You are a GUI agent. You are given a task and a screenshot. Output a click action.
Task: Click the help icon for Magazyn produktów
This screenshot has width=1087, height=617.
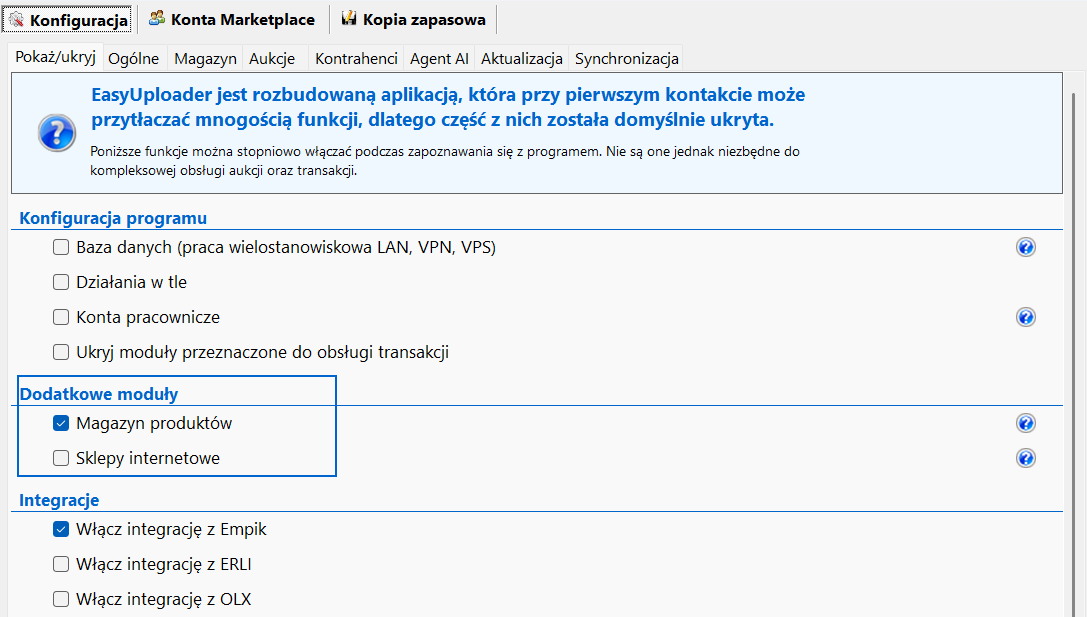(x=1025, y=423)
